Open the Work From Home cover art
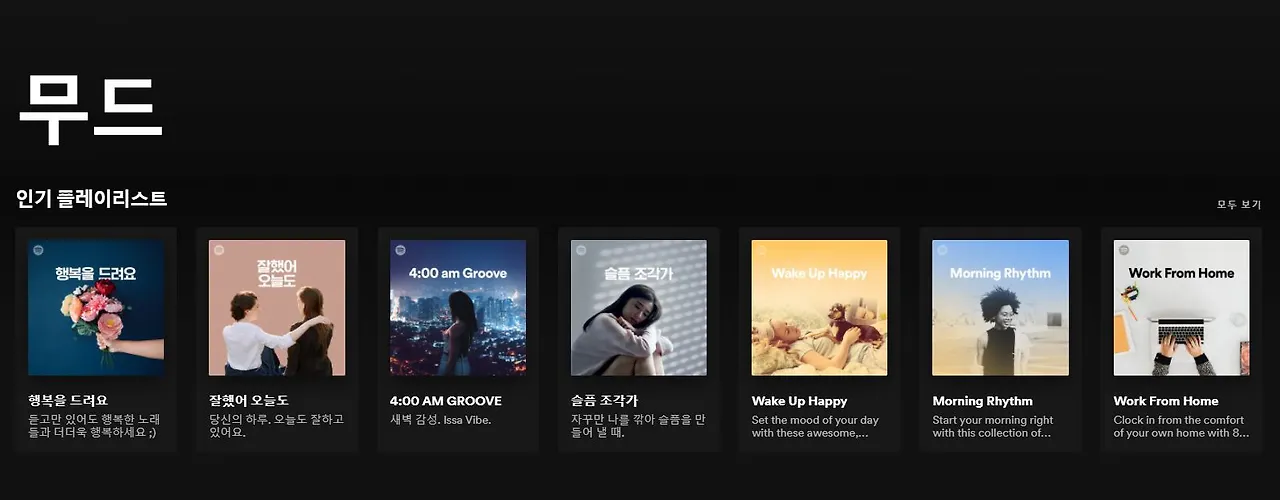The width and height of the screenshot is (1280, 500). coord(1182,308)
